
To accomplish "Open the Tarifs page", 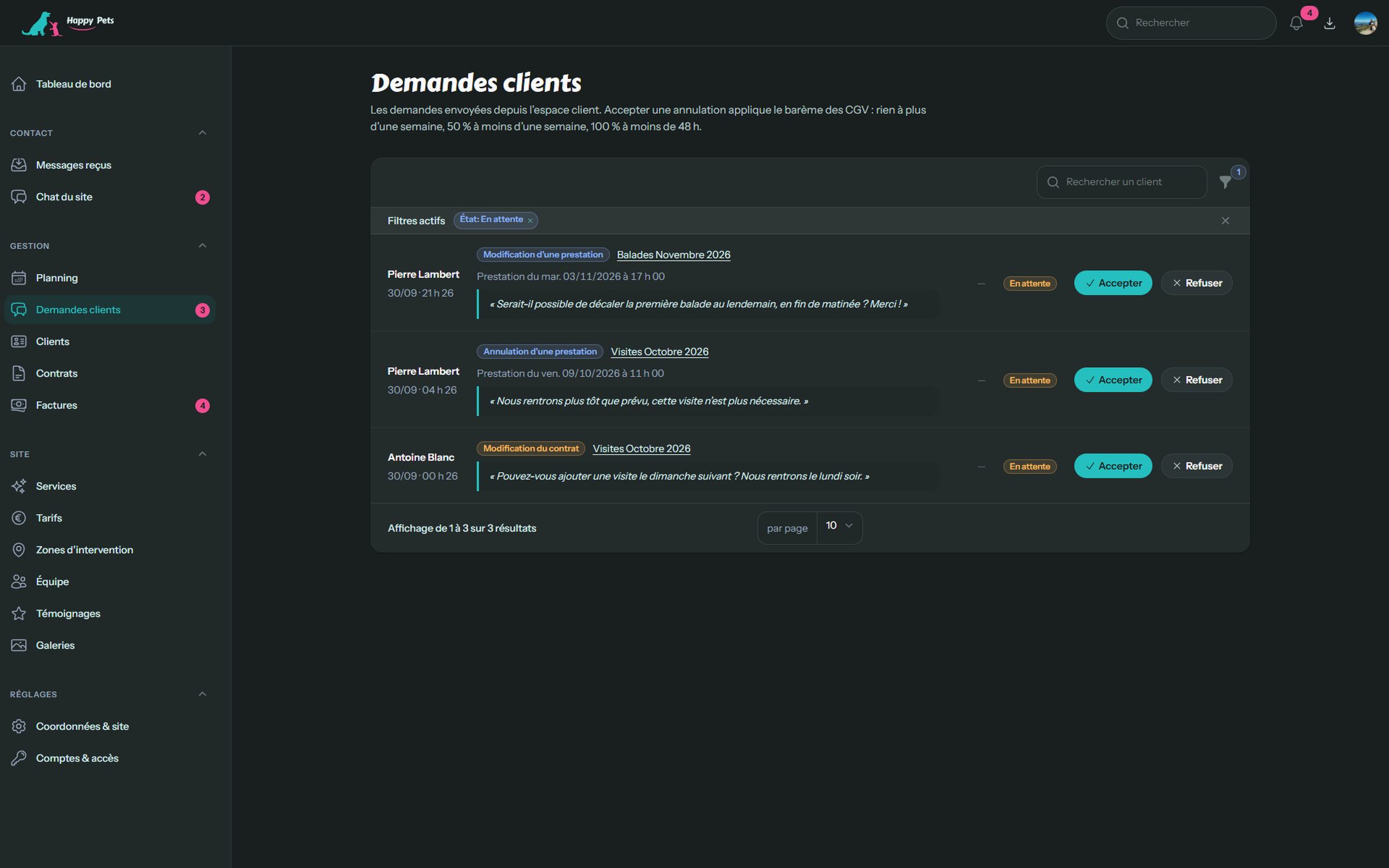I will [x=110, y=518].
